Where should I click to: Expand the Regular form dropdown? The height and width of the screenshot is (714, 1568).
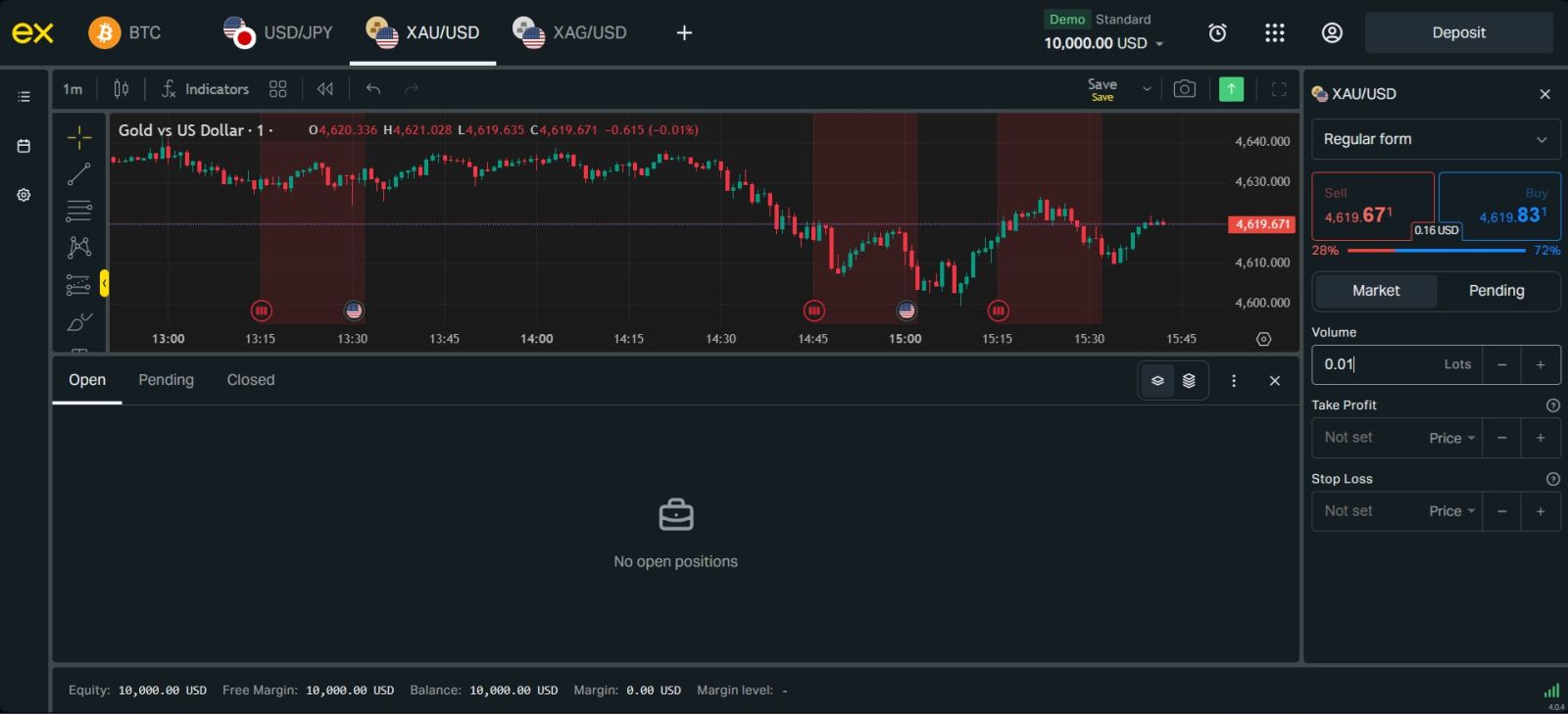coord(1435,139)
